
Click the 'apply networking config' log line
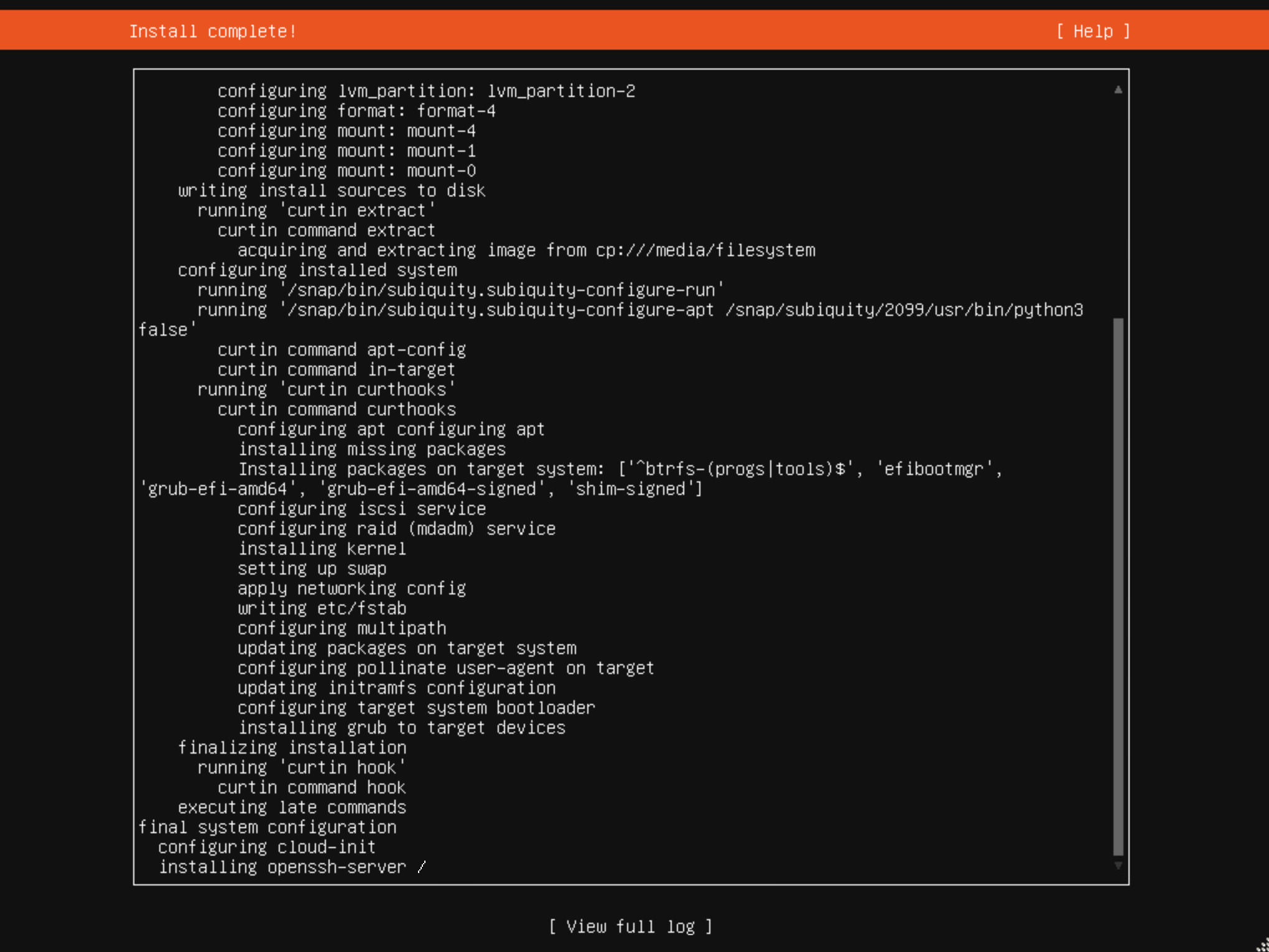(x=351, y=588)
